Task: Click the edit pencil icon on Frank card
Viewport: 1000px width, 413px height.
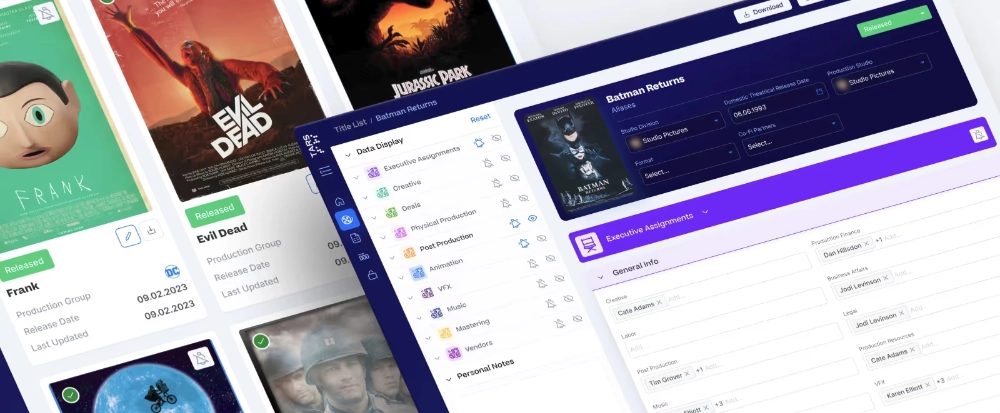Action: (128, 236)
